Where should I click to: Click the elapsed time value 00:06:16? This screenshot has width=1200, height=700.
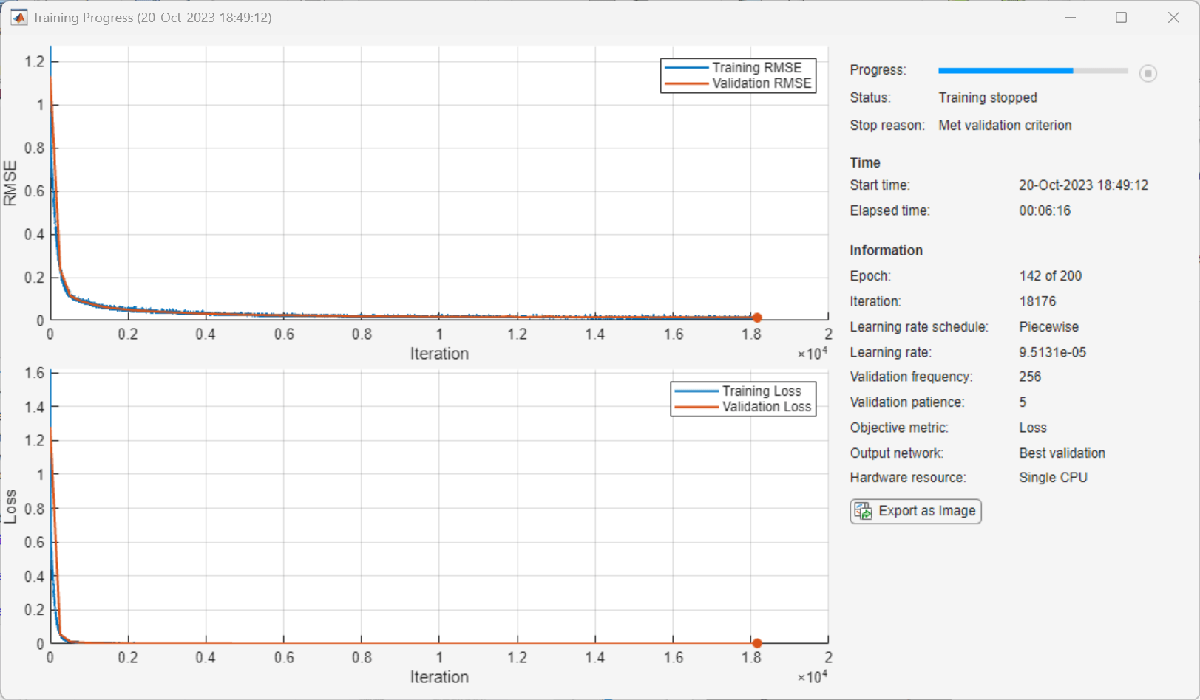(1045, 211)
